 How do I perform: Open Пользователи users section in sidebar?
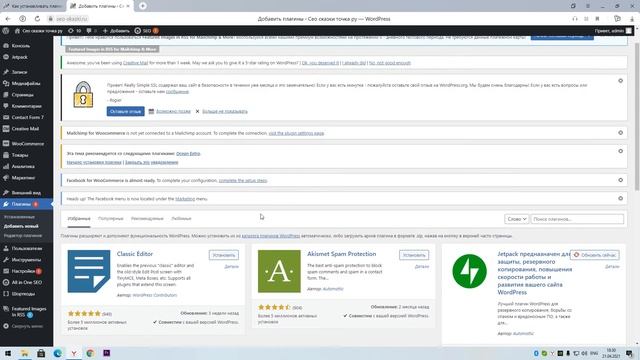tap(26, 248)
